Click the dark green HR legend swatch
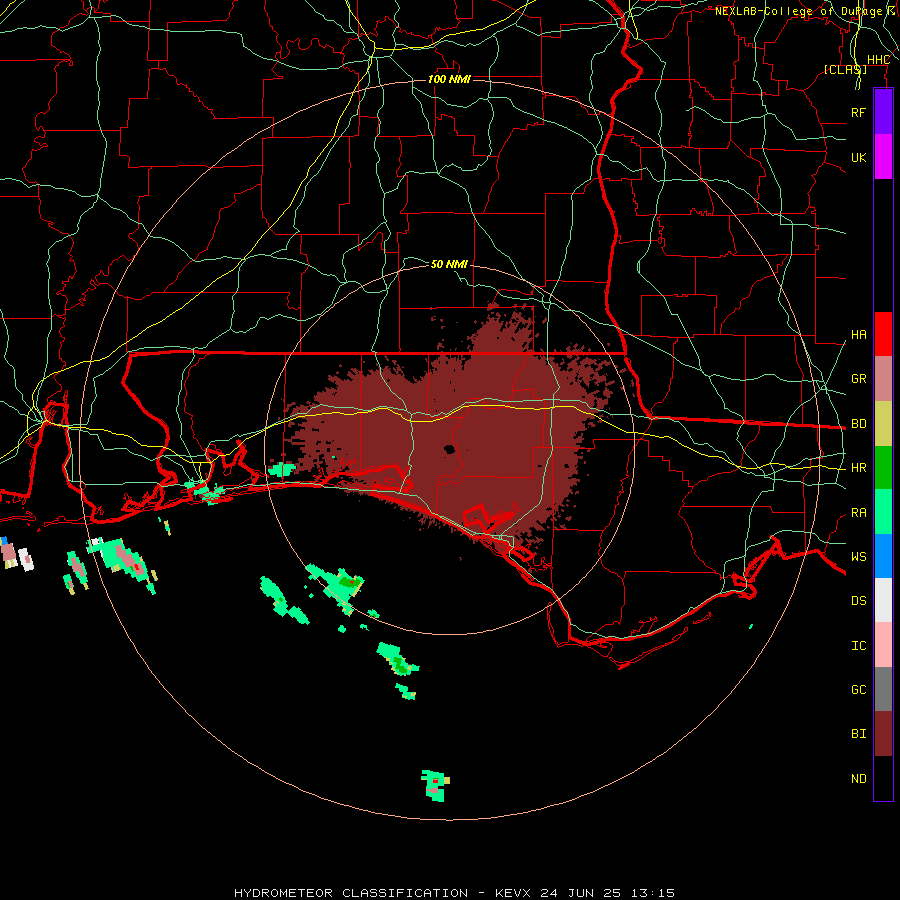The image size is (900, 900). point(883,468)
